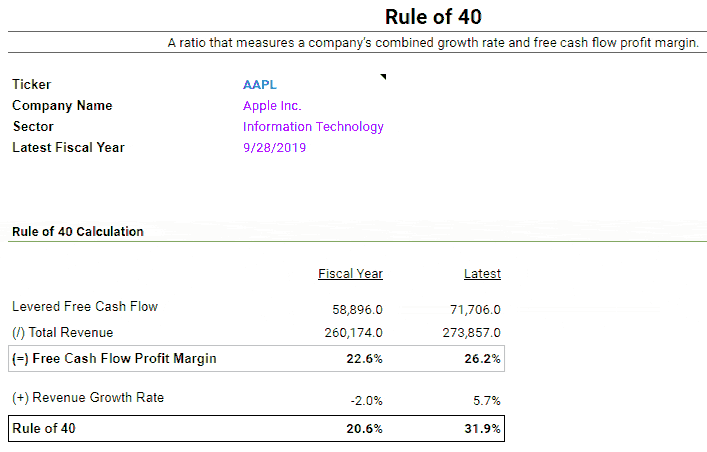Screen dimensions: 707x452
Task: Select the Apple Inc. company name
Action: click(272, 106)
